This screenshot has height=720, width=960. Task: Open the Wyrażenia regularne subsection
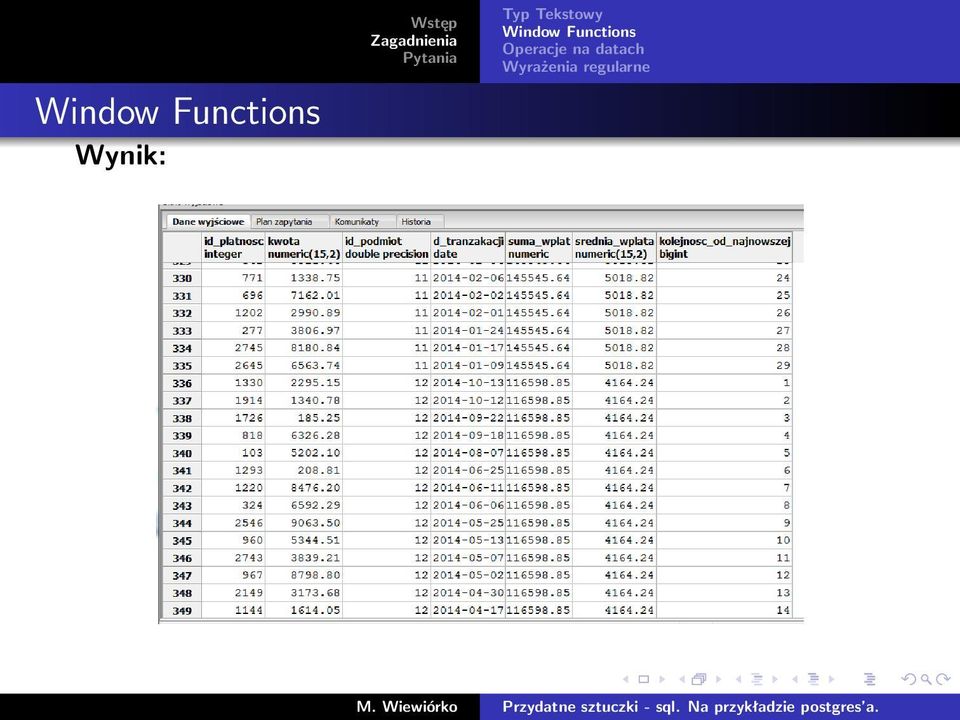(576, 67)
